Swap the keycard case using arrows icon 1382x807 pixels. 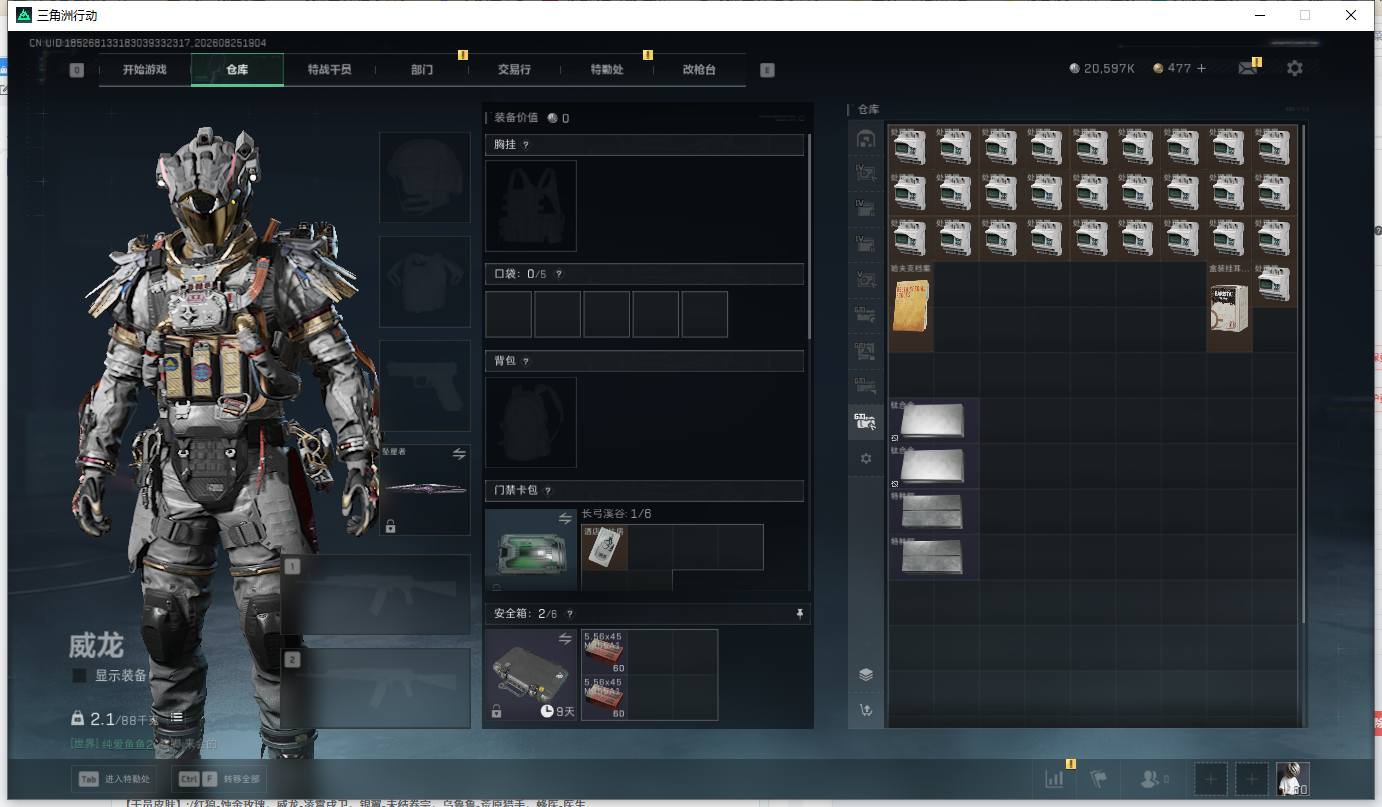click(565, 518)
